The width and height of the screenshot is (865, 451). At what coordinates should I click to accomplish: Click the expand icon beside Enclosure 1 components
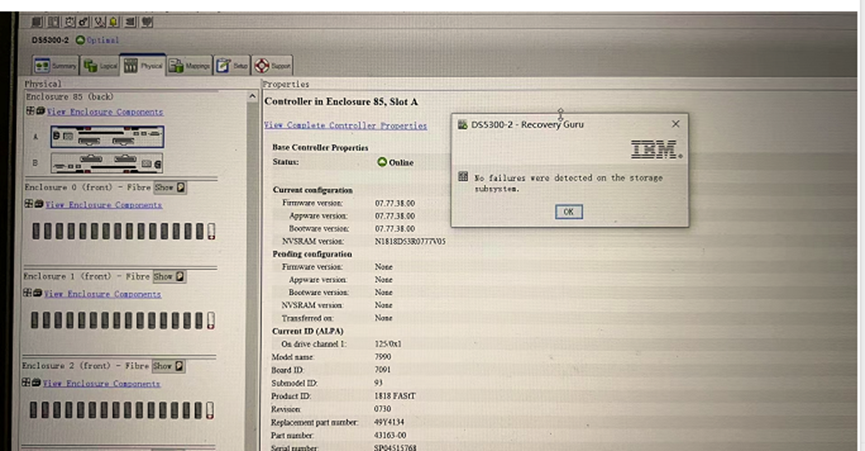coord(29,294)
